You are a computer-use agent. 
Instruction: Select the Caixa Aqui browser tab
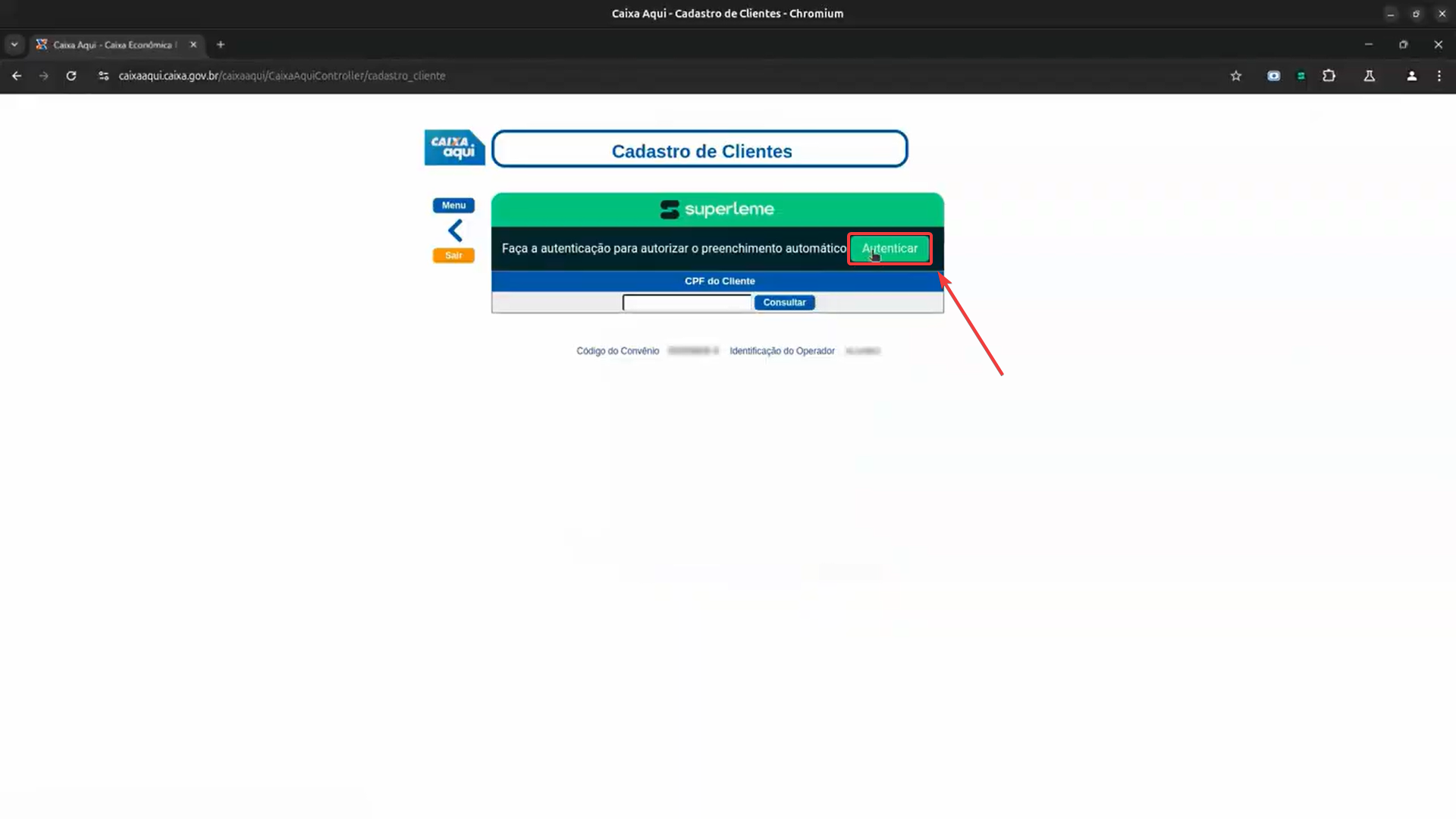click(114, 45)
